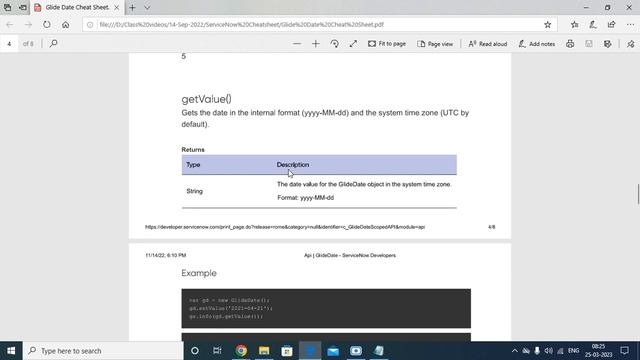Image resolution: width=640 pixels, height=360 pixels.
Task: Open the favorites hub
Action: point(575,24)
